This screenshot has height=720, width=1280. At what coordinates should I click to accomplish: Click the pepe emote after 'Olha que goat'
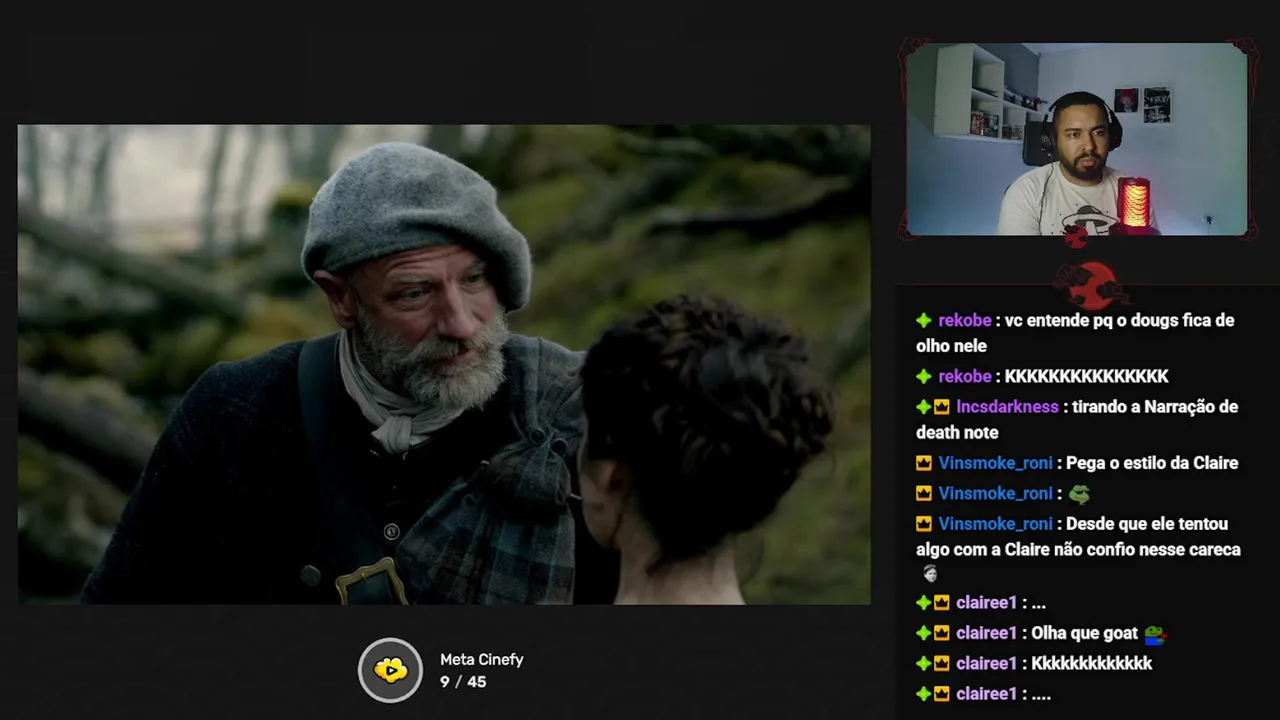point(1155,633)
